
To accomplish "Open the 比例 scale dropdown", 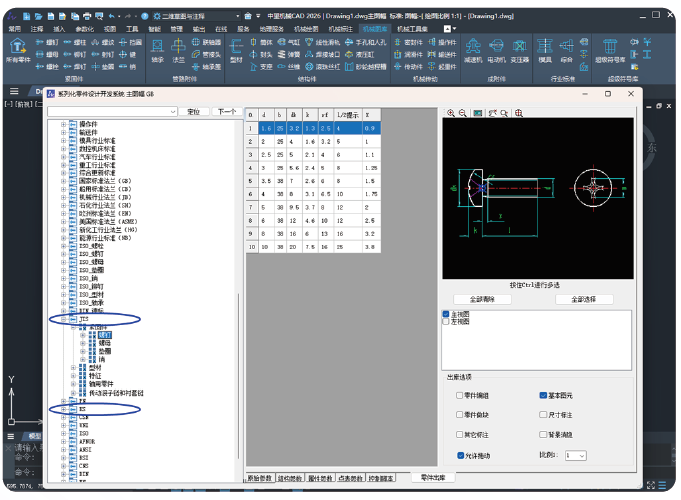I will (x=576, y=455).
